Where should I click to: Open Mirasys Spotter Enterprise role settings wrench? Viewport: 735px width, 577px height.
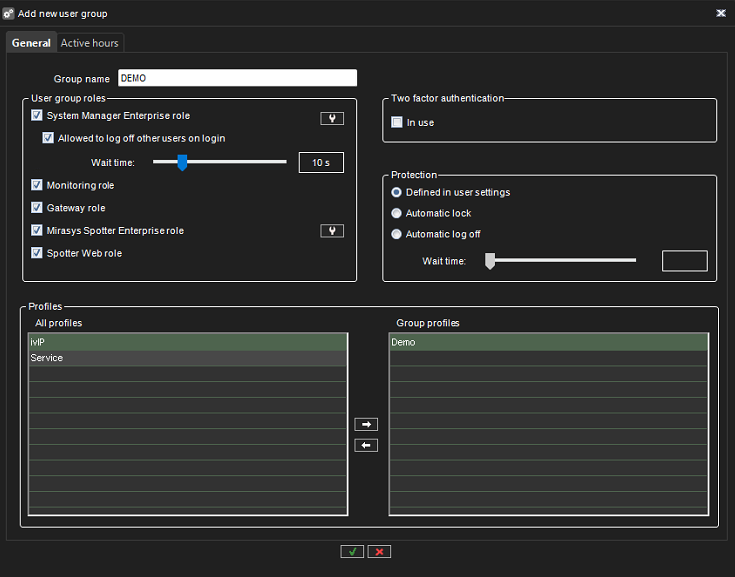(x=332, y=231)
